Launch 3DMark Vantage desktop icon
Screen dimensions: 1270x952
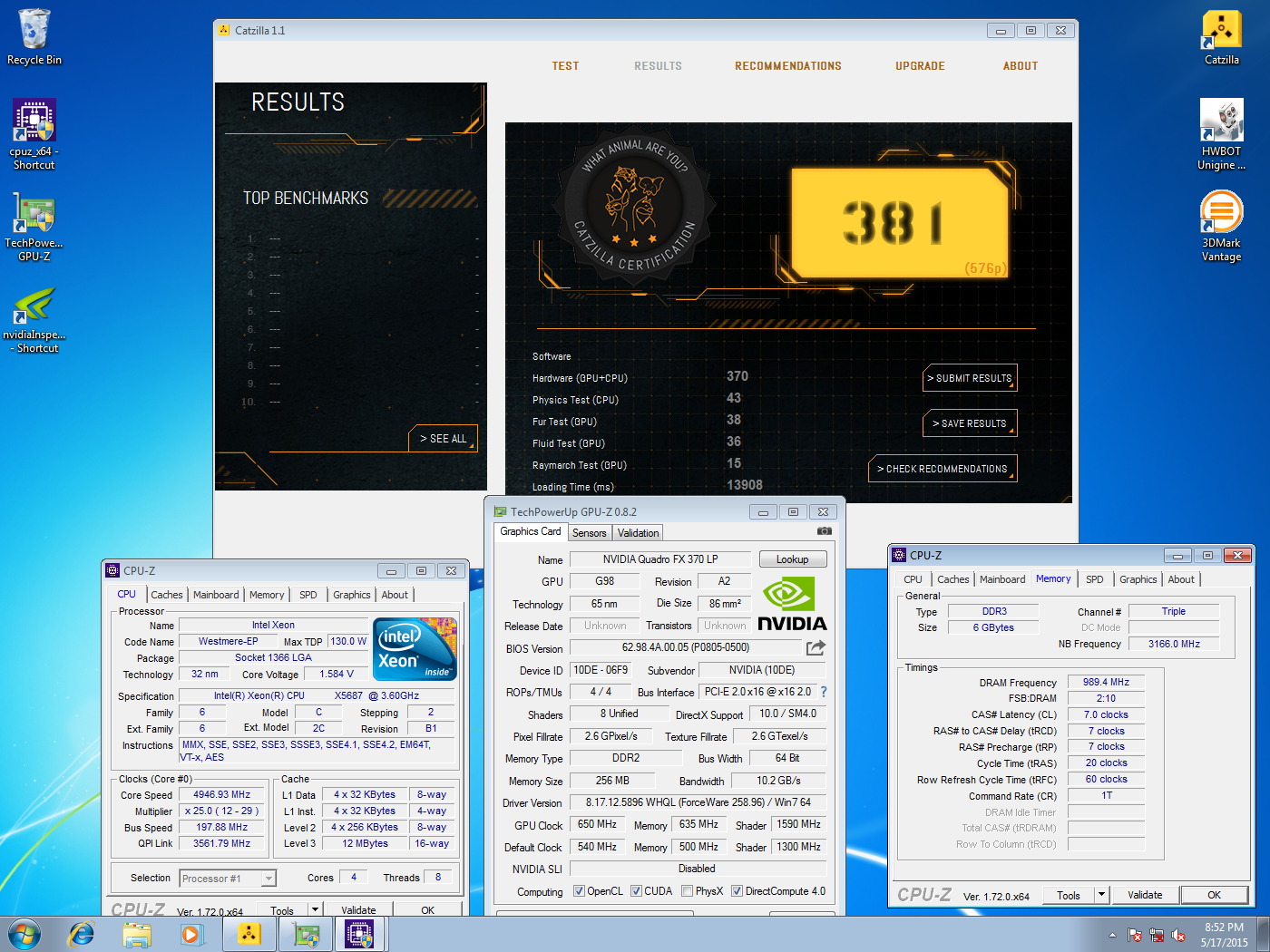(x=1221, y=227)
